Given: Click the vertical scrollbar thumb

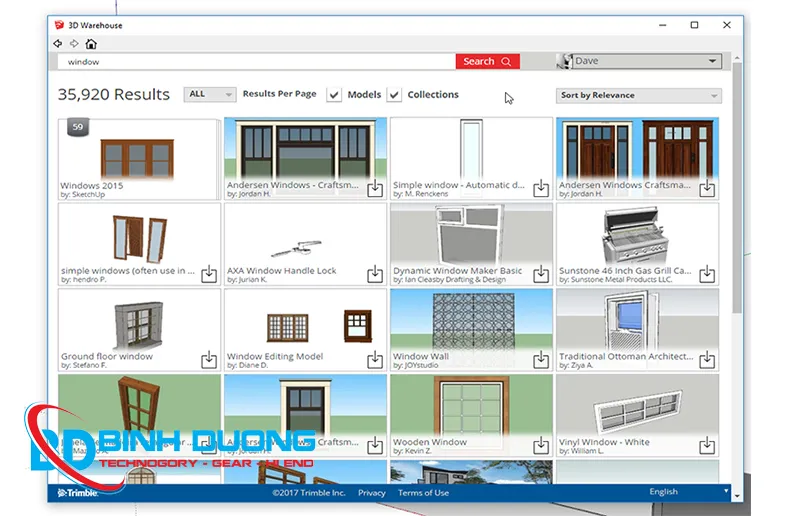Looking at the screenshot, I should pos(737,189).
